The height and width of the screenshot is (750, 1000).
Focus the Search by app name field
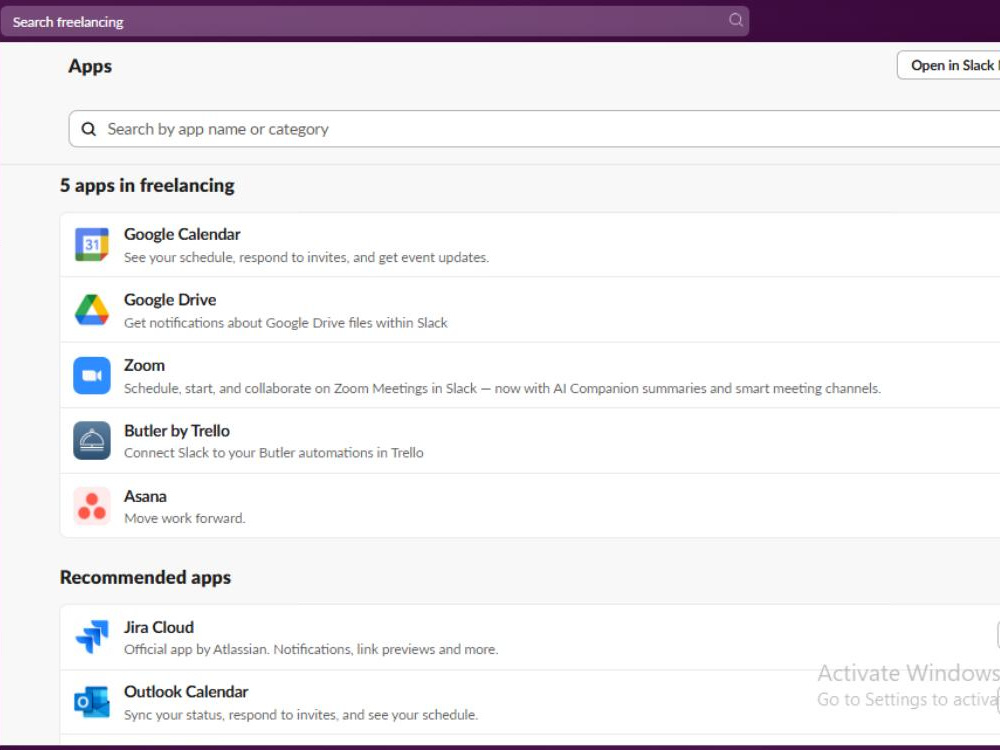click(534, 129)
